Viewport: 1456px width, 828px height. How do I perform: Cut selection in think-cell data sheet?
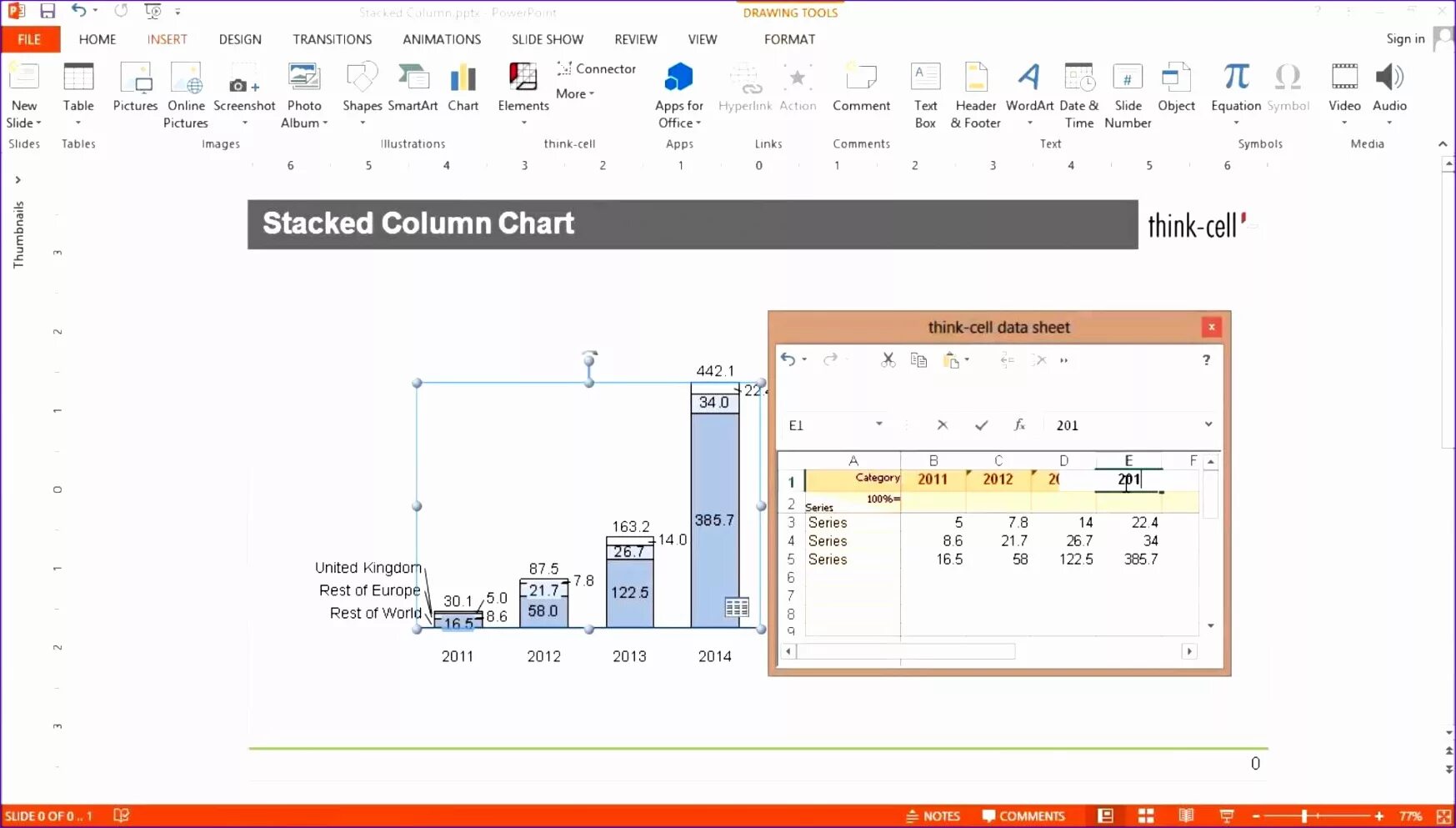pyautogui.click(x=888, y=360)
